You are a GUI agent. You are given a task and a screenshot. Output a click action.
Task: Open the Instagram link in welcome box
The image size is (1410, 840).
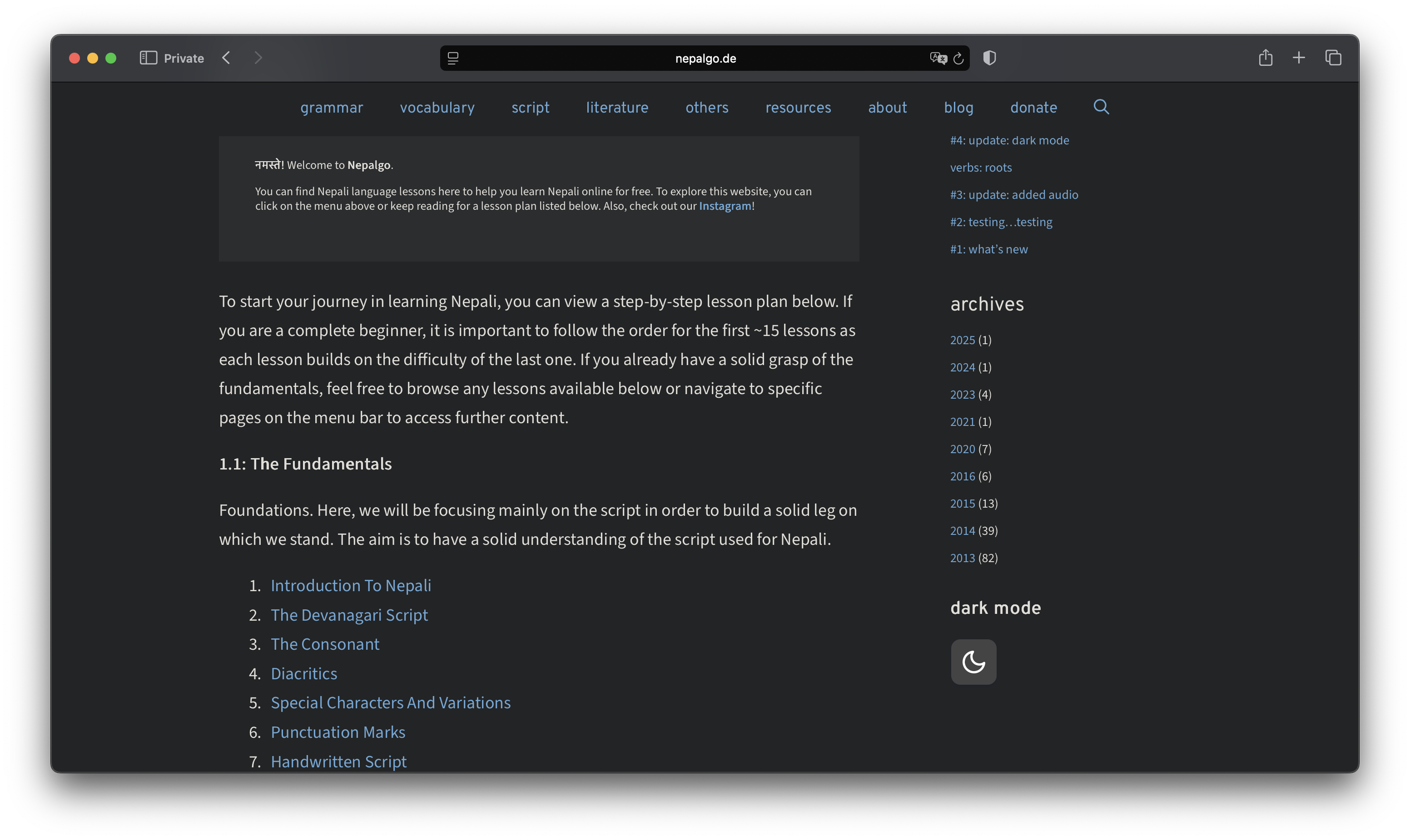(725, 206)
